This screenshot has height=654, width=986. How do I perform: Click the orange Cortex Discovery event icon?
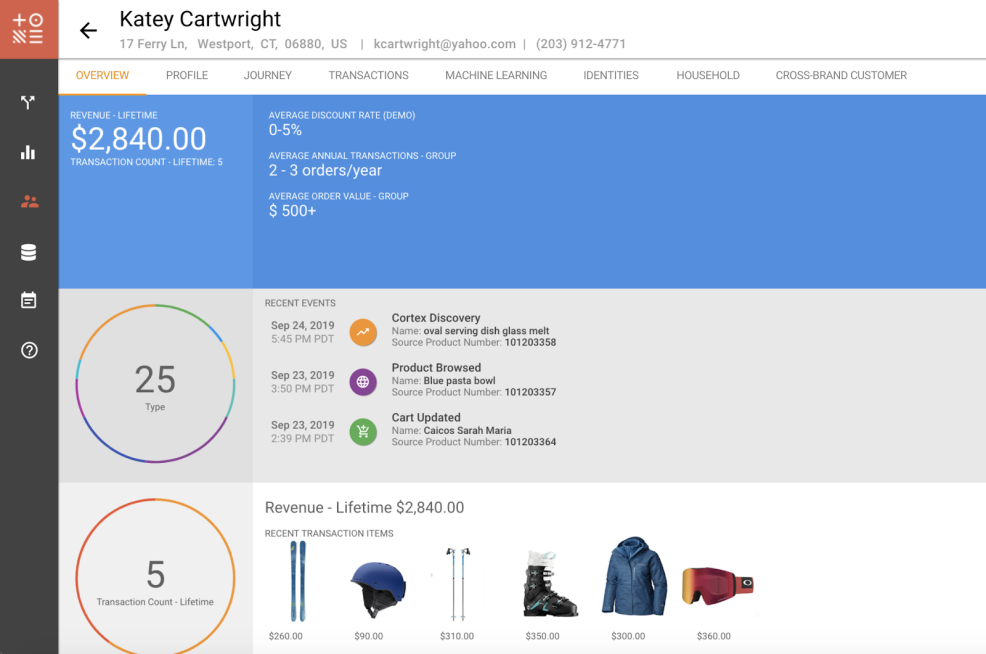pyautogui.click(x=363, y=332)
